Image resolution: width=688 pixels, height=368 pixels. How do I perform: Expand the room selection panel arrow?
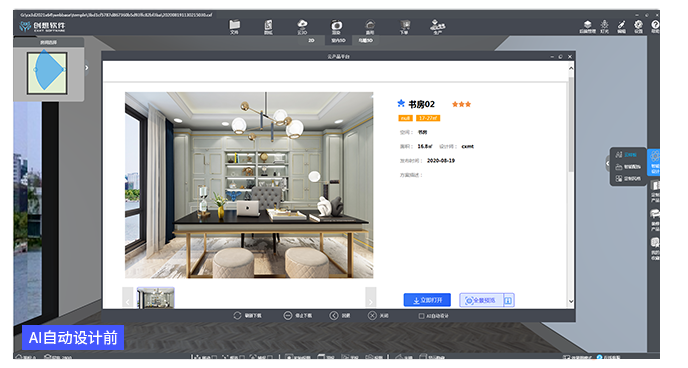[x=87, y=68]
